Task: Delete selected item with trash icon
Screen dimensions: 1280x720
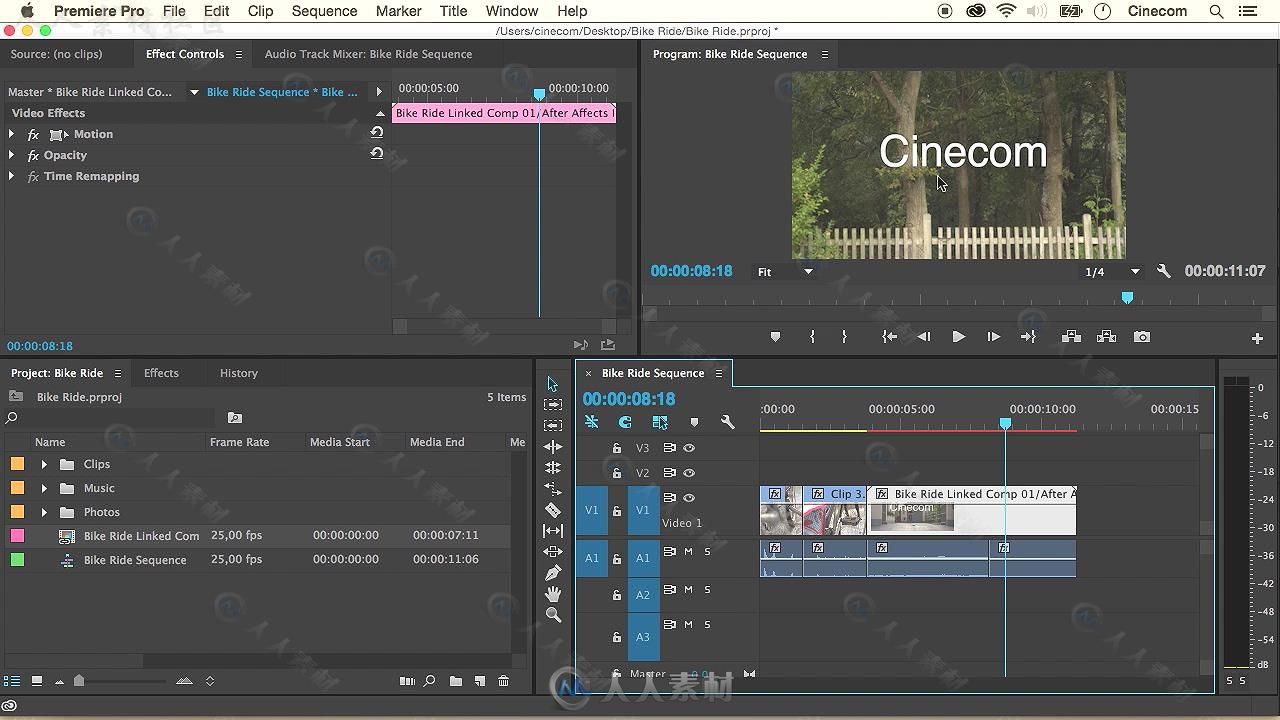Action: [504, 681]
